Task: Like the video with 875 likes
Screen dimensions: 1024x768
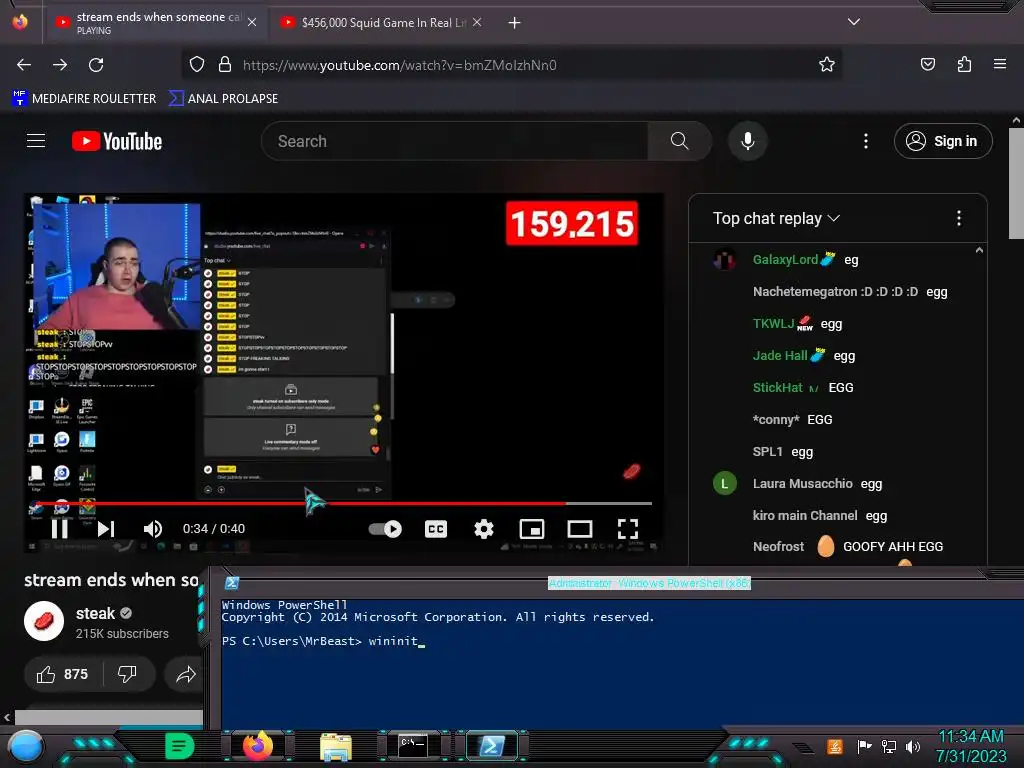Action: pos(63,674)
